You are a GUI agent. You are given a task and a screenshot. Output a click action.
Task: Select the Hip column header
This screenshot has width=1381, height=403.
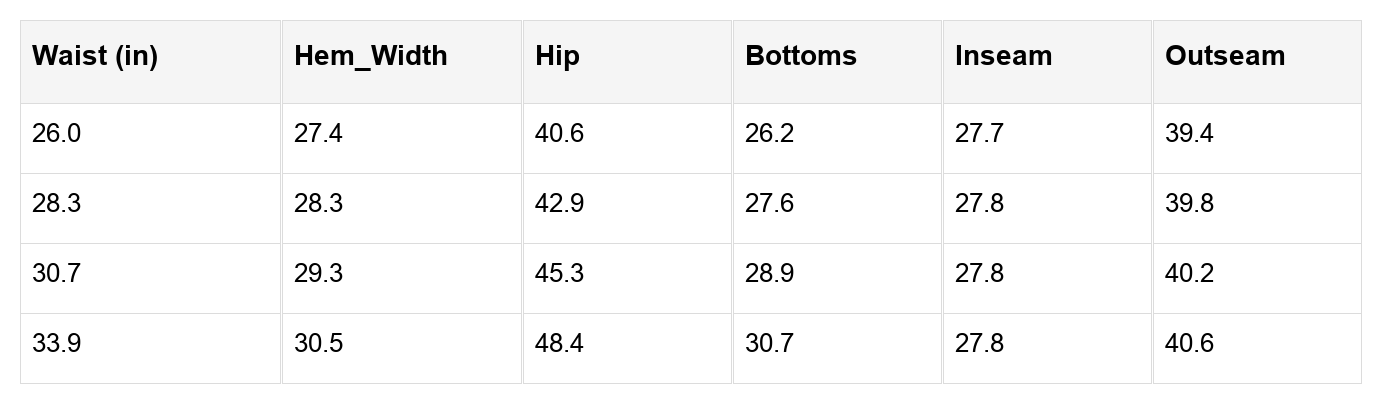pos(557,56)
